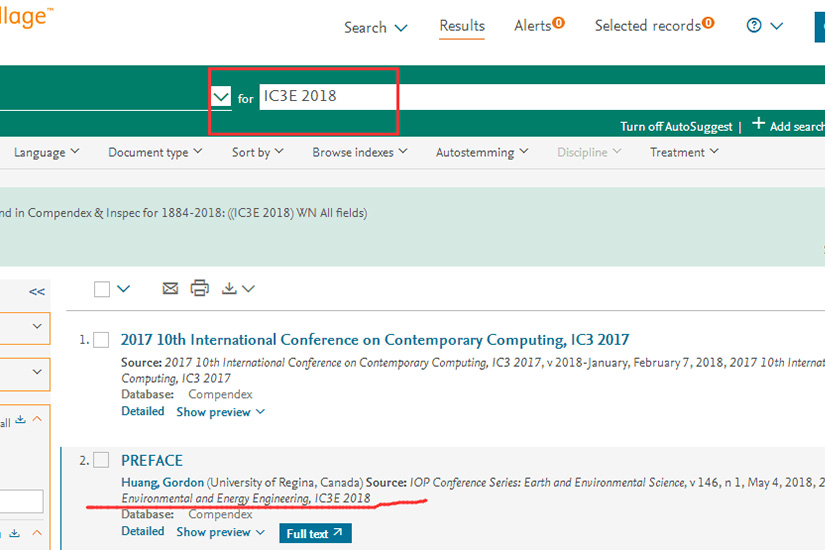Collapse the sidebar with double-arrow icon
The width and height of the screenshot is (825, 550).
point(37,292)
